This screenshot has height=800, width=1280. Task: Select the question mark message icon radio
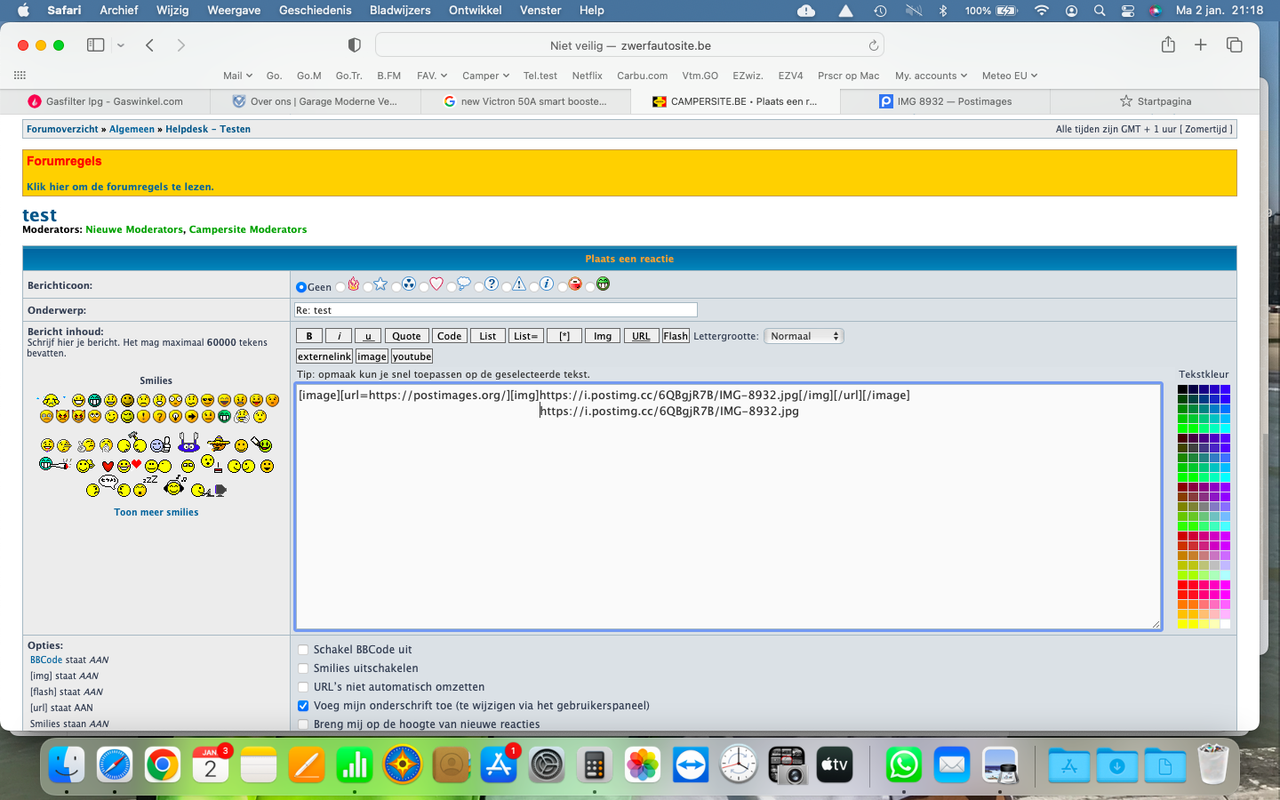(479, 287)
